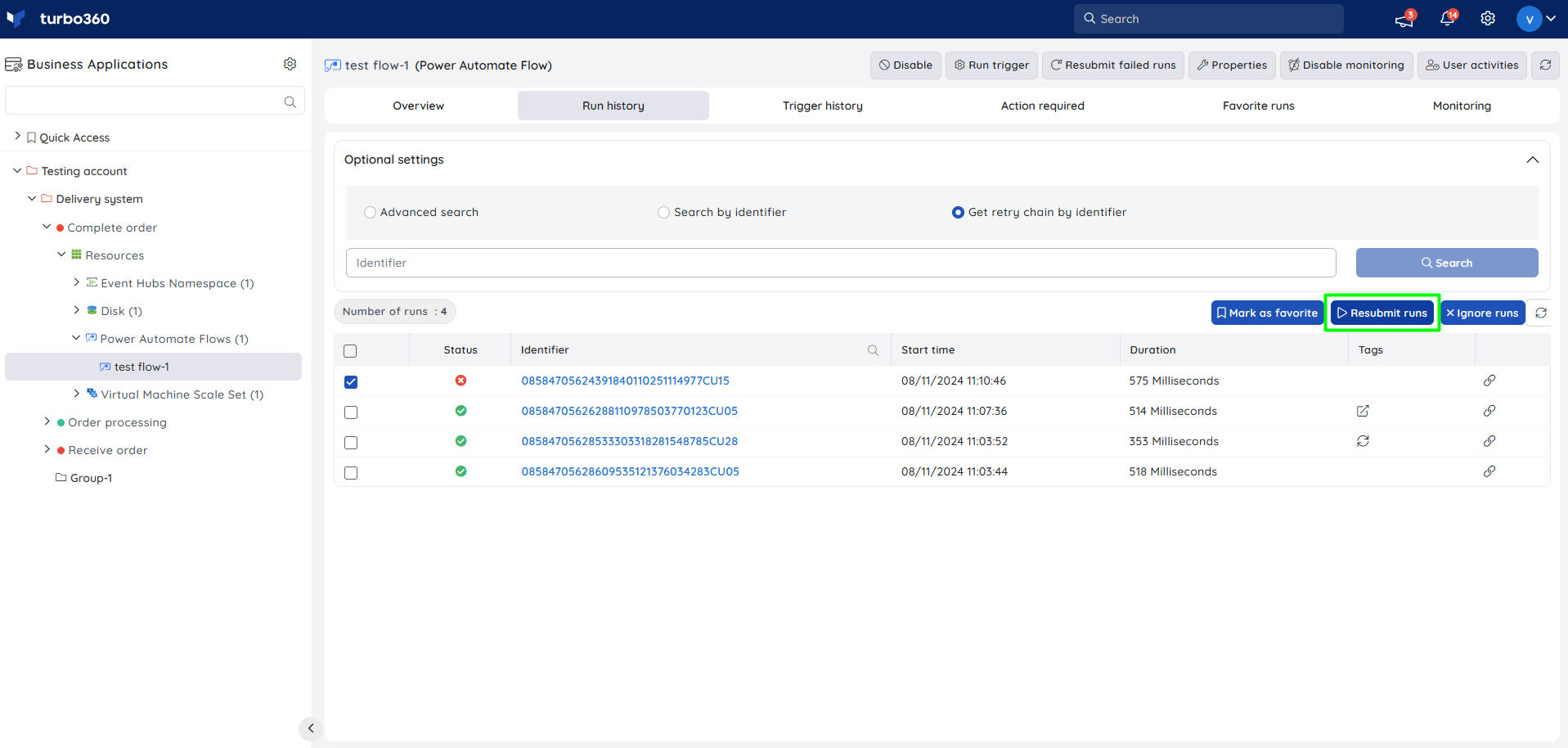Collapse the Optional settings panel
Image resolution: width=1568 pixels, height=748 pixels.
coord(1532,160)
